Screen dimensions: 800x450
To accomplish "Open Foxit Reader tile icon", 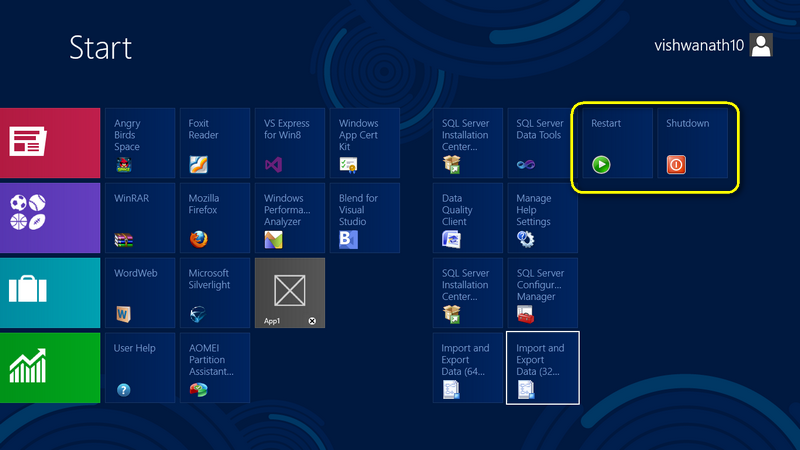I will point(198,164).
